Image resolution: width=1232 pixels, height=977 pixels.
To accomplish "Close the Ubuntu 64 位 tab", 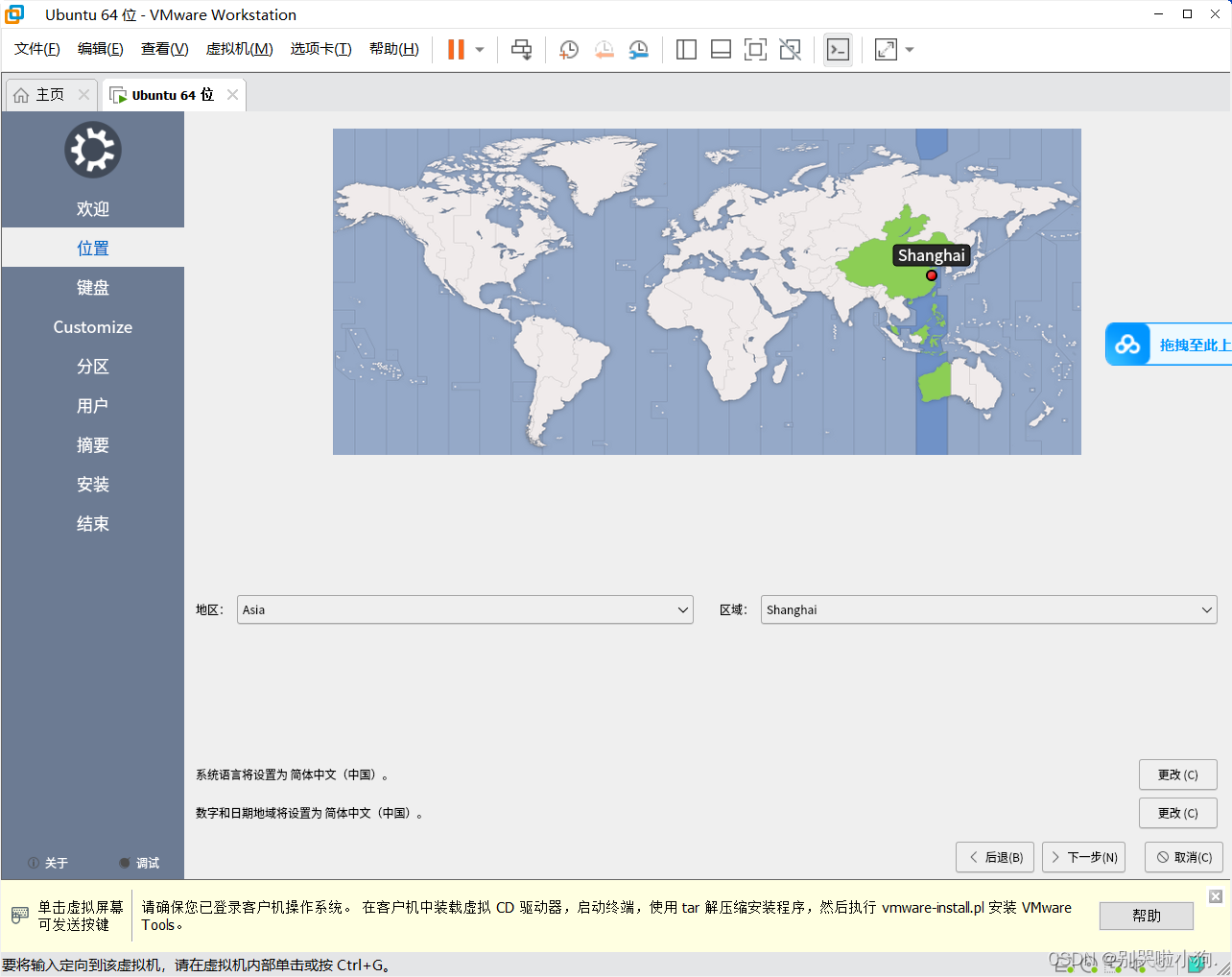I will 232,94.
